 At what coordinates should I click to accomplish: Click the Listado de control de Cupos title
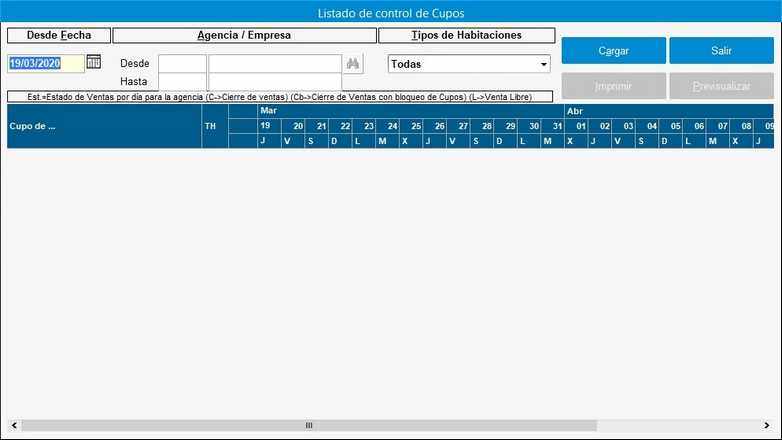(x=391, y=13)
